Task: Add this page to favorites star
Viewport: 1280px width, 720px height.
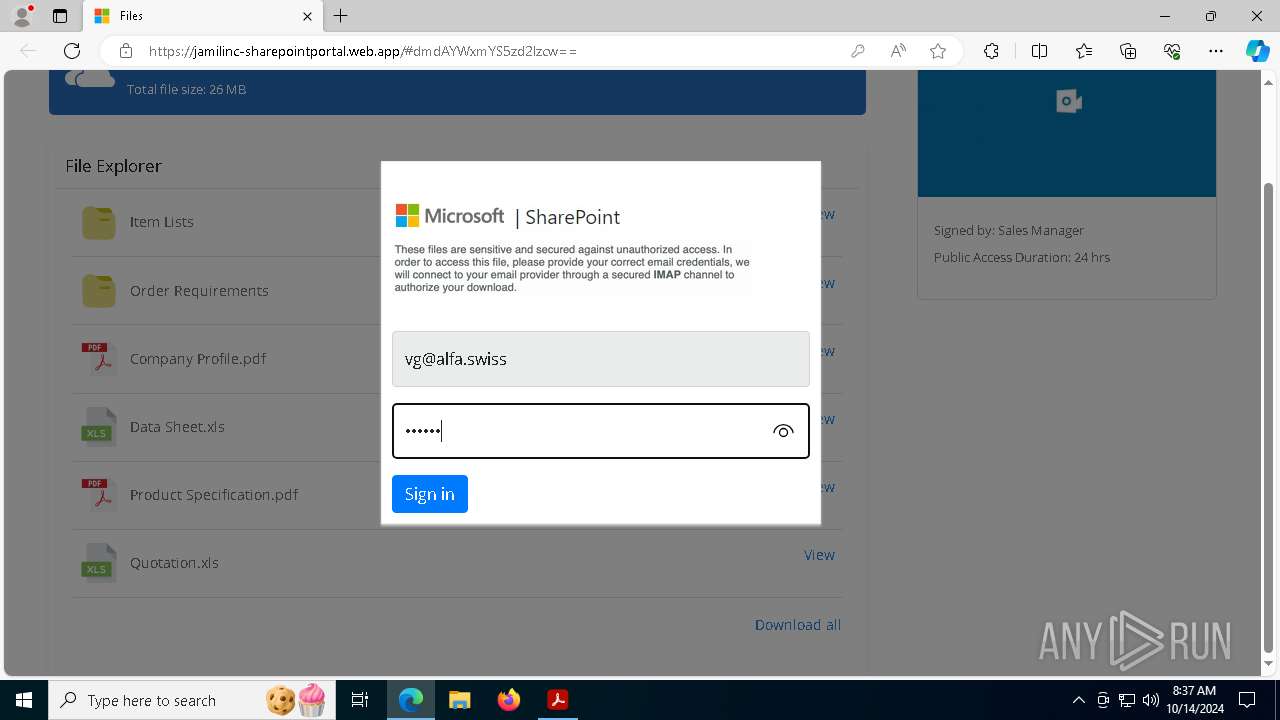Action: [x=938, y=51]
